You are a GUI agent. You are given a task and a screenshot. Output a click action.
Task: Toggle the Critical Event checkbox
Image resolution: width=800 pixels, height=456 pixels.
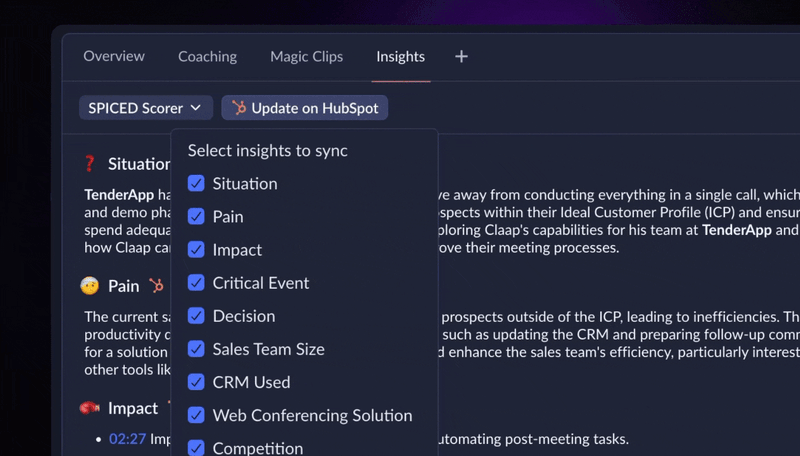[x=196, y=283]
